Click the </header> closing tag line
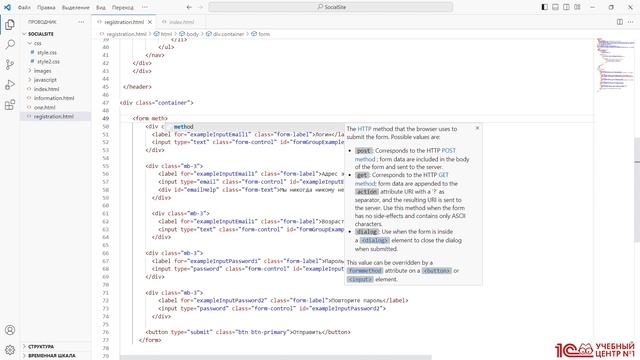Screen dimensions: 640x360 pyautogui.click(x=137, y=87)
